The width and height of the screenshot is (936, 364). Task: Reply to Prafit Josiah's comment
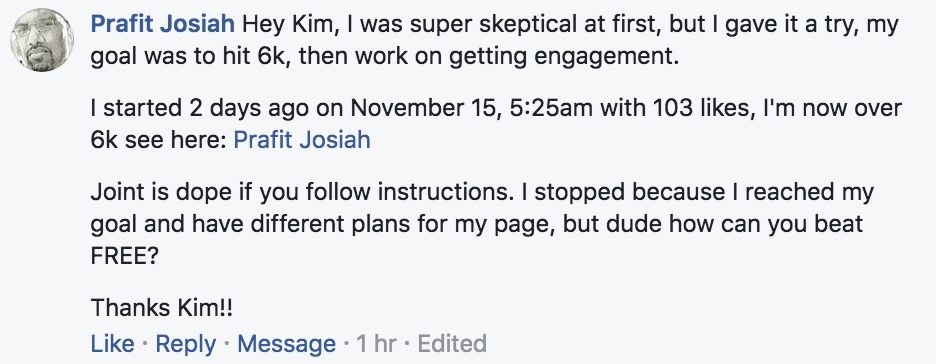(186, 344)
